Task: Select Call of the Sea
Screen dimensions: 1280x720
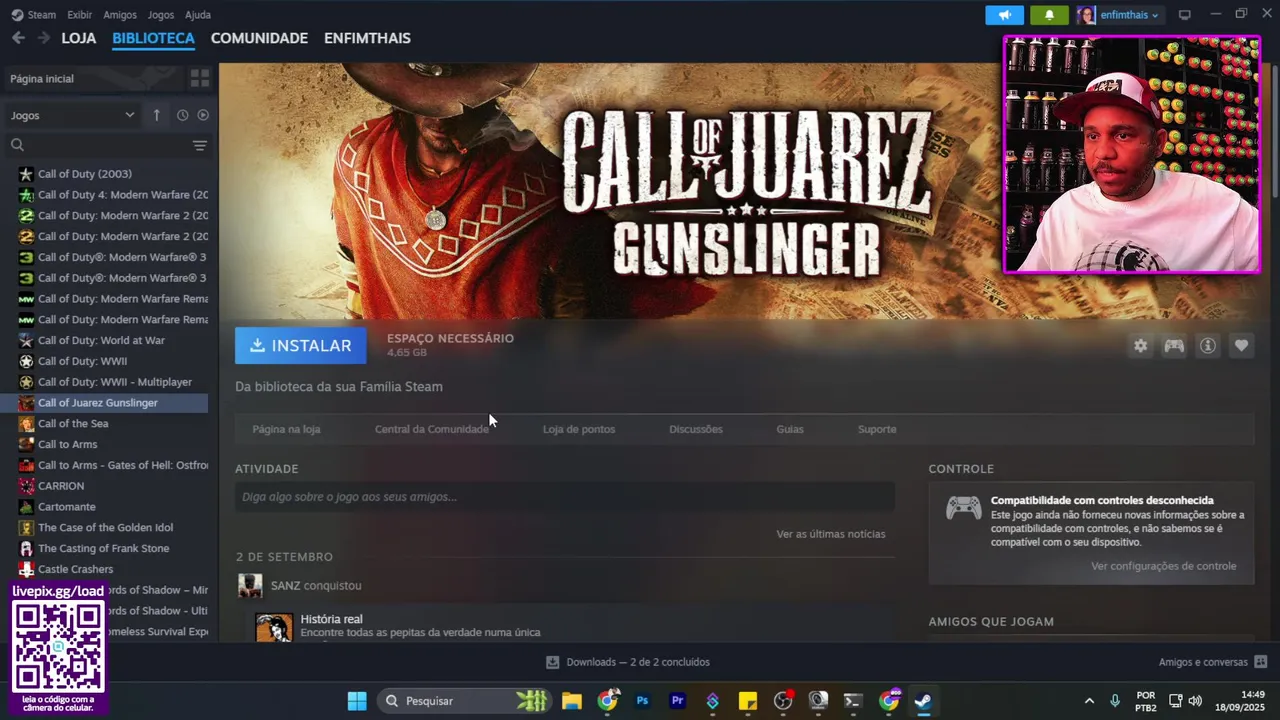Action: [105, 423]
